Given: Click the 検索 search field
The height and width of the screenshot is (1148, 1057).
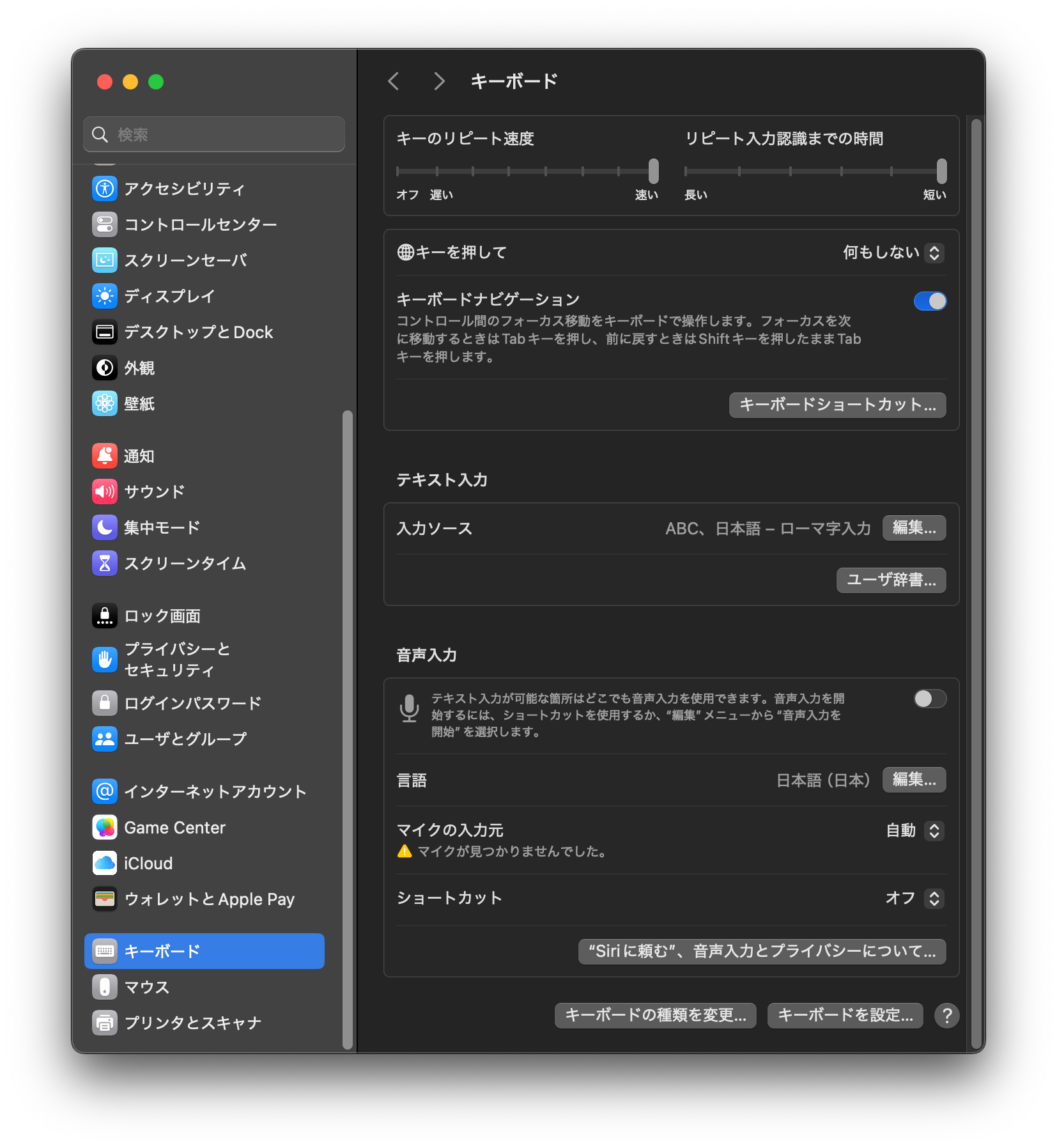Looking at the screenshot, I should click(213, 134).
